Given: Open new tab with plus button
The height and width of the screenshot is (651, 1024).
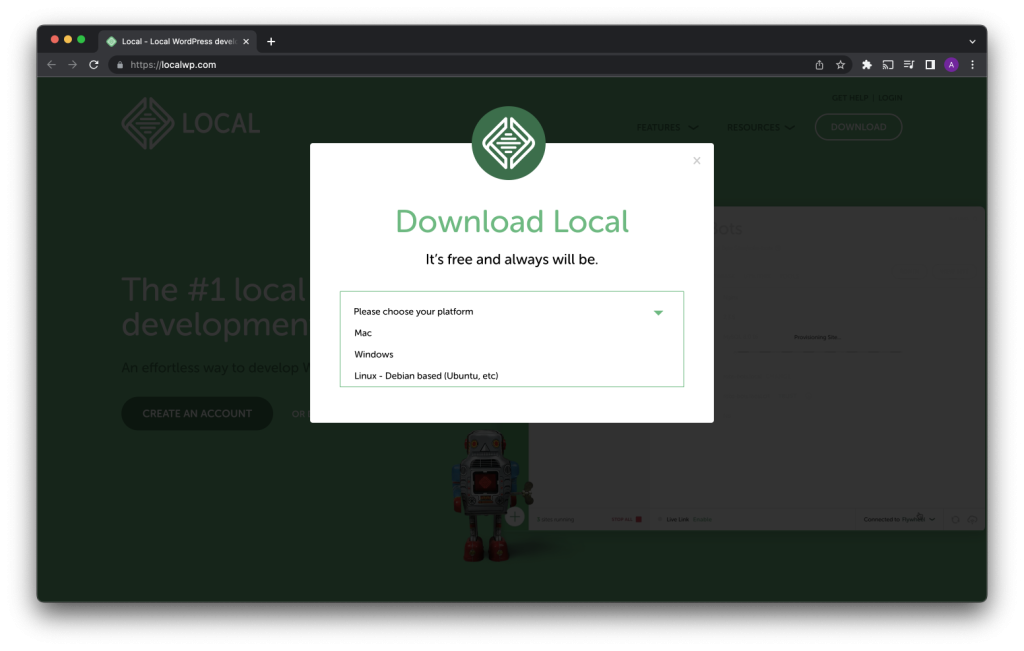Looking at the screenshot, I should coord(271,41).
